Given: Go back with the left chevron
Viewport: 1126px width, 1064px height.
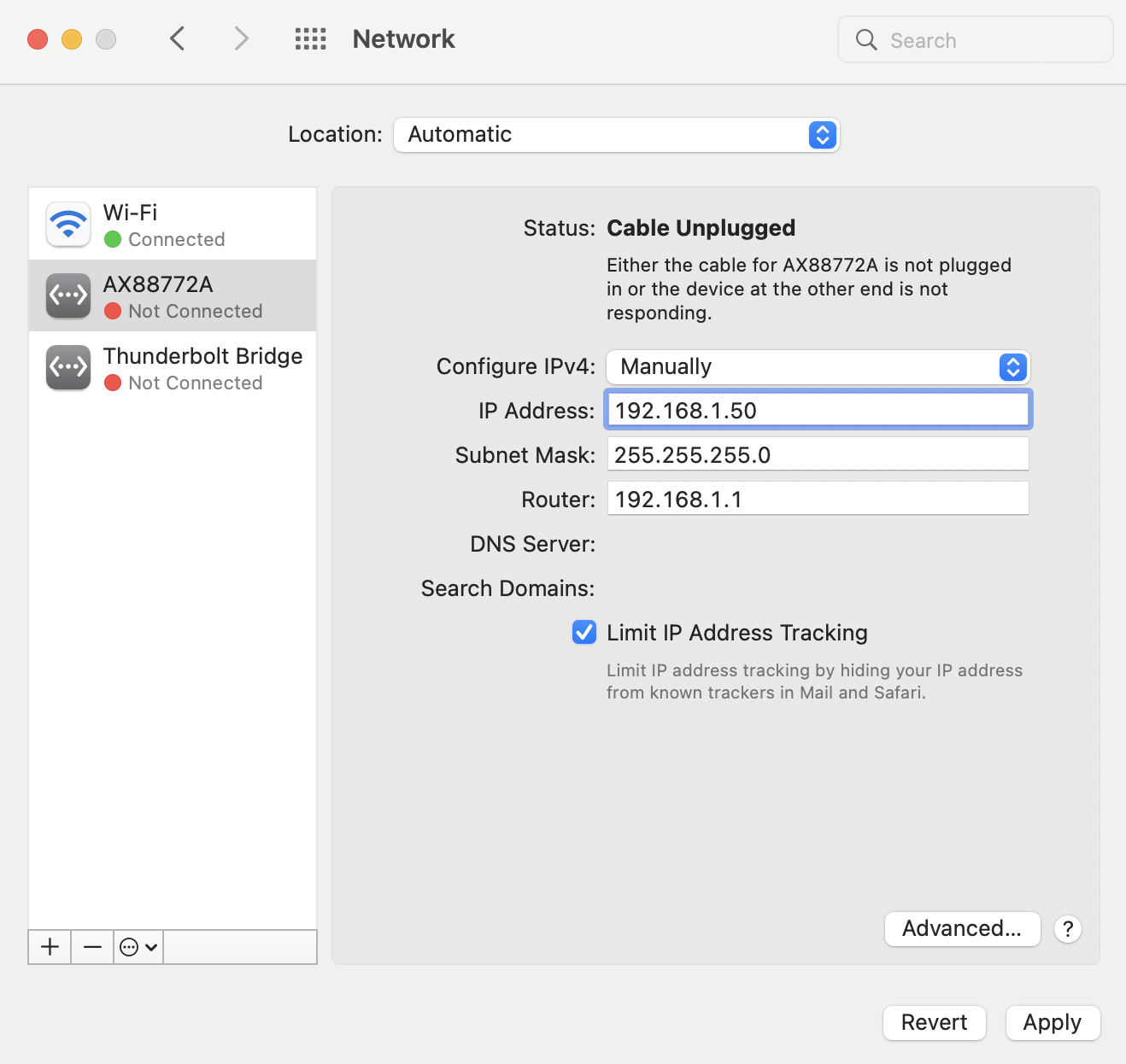Looking at the screenshot, I should tap(177, 38).
